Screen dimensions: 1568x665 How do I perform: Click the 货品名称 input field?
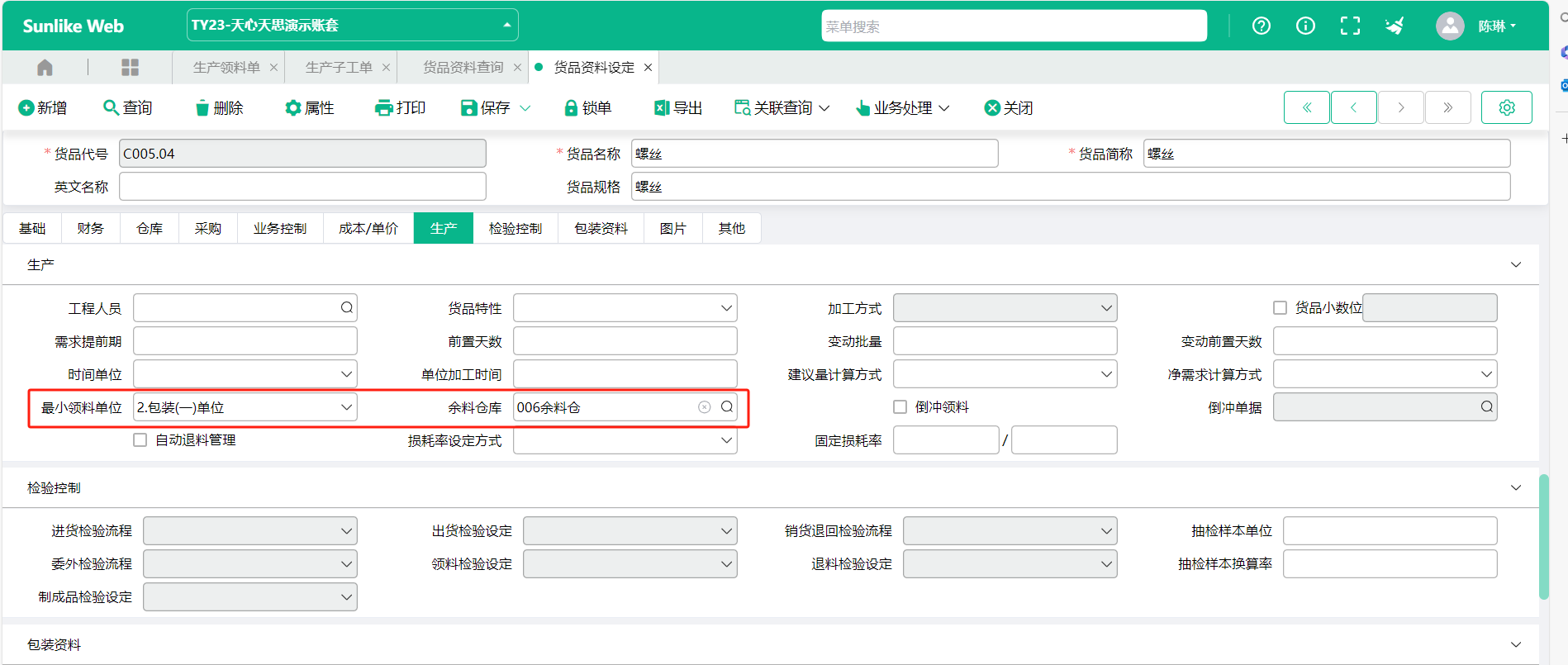point(815,153)
